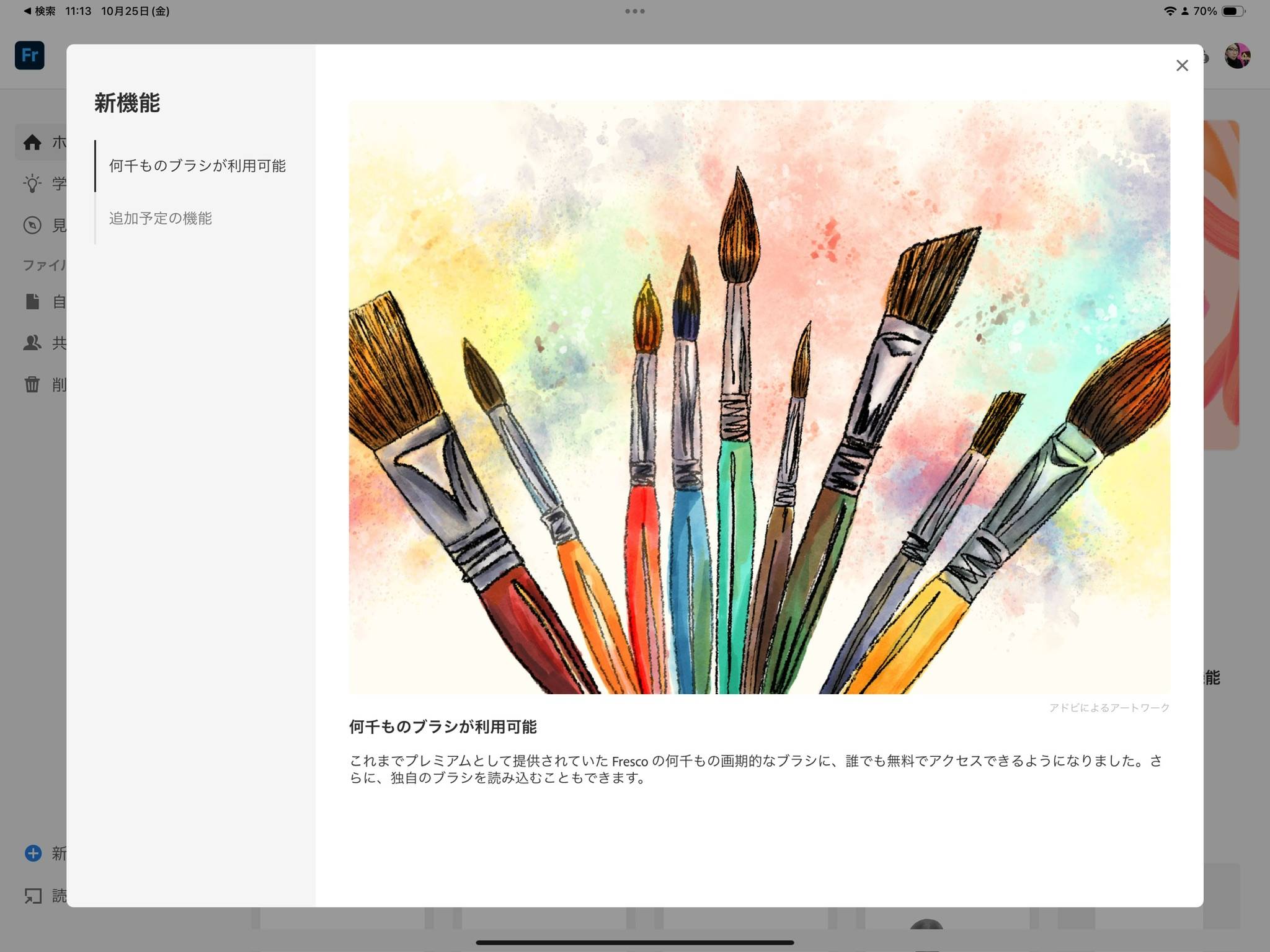Tap the ◀ 検索 back link in status bar
This screenshot has width=1270, height=952.
point(39,11)
